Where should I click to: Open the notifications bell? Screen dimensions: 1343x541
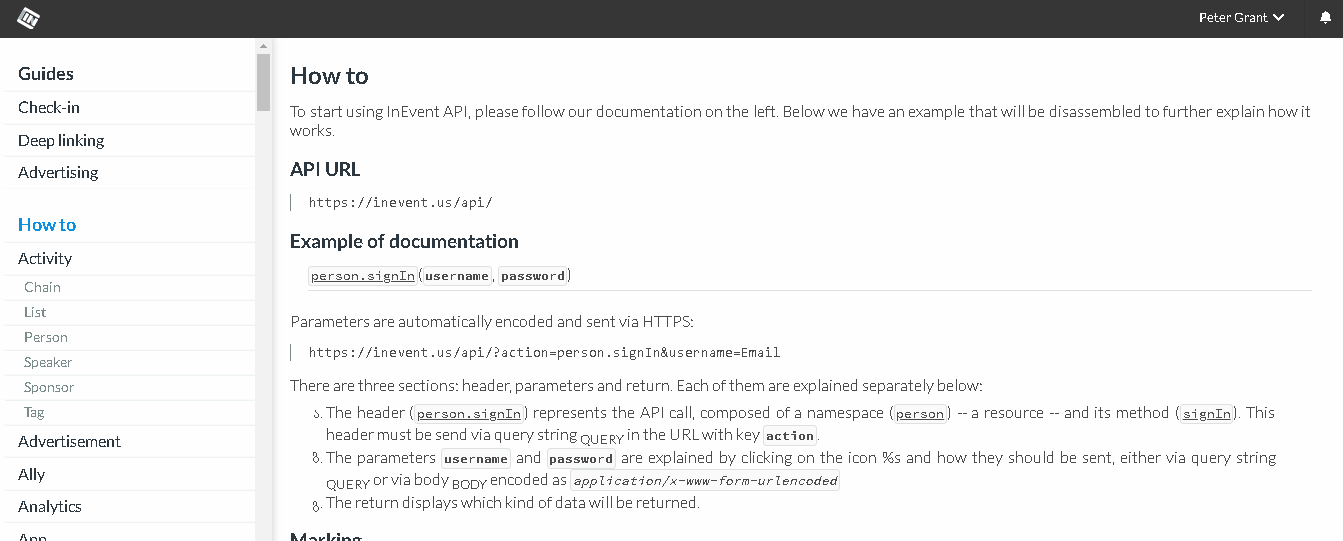tap(1326, 18)
